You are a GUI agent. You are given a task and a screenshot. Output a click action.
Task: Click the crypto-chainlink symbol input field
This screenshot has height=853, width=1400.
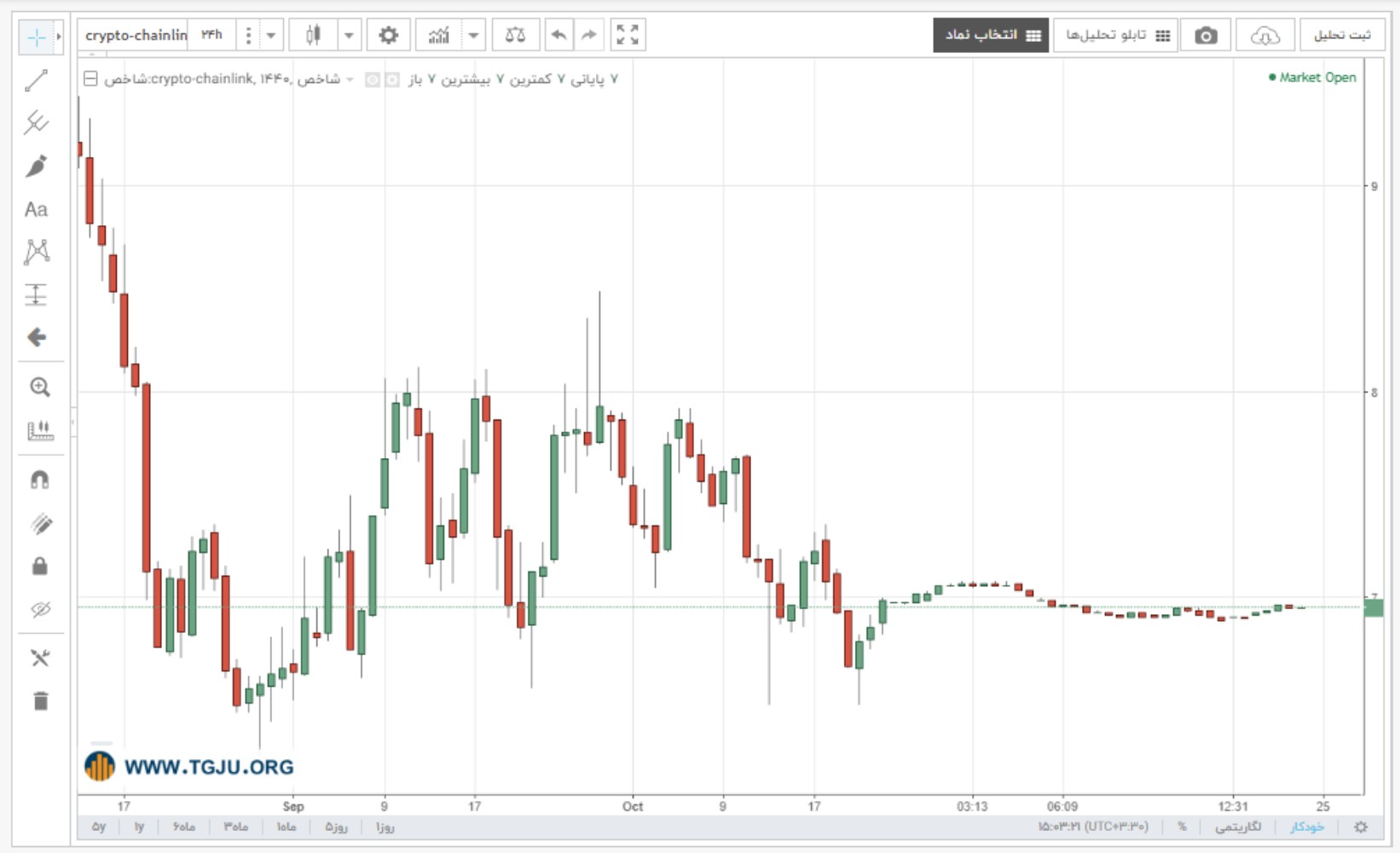[136, 35]
